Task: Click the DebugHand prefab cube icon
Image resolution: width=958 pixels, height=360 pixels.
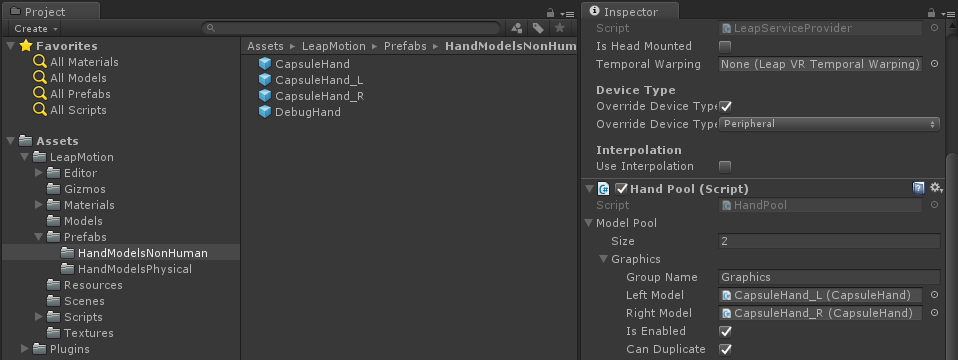Action: 265,112
